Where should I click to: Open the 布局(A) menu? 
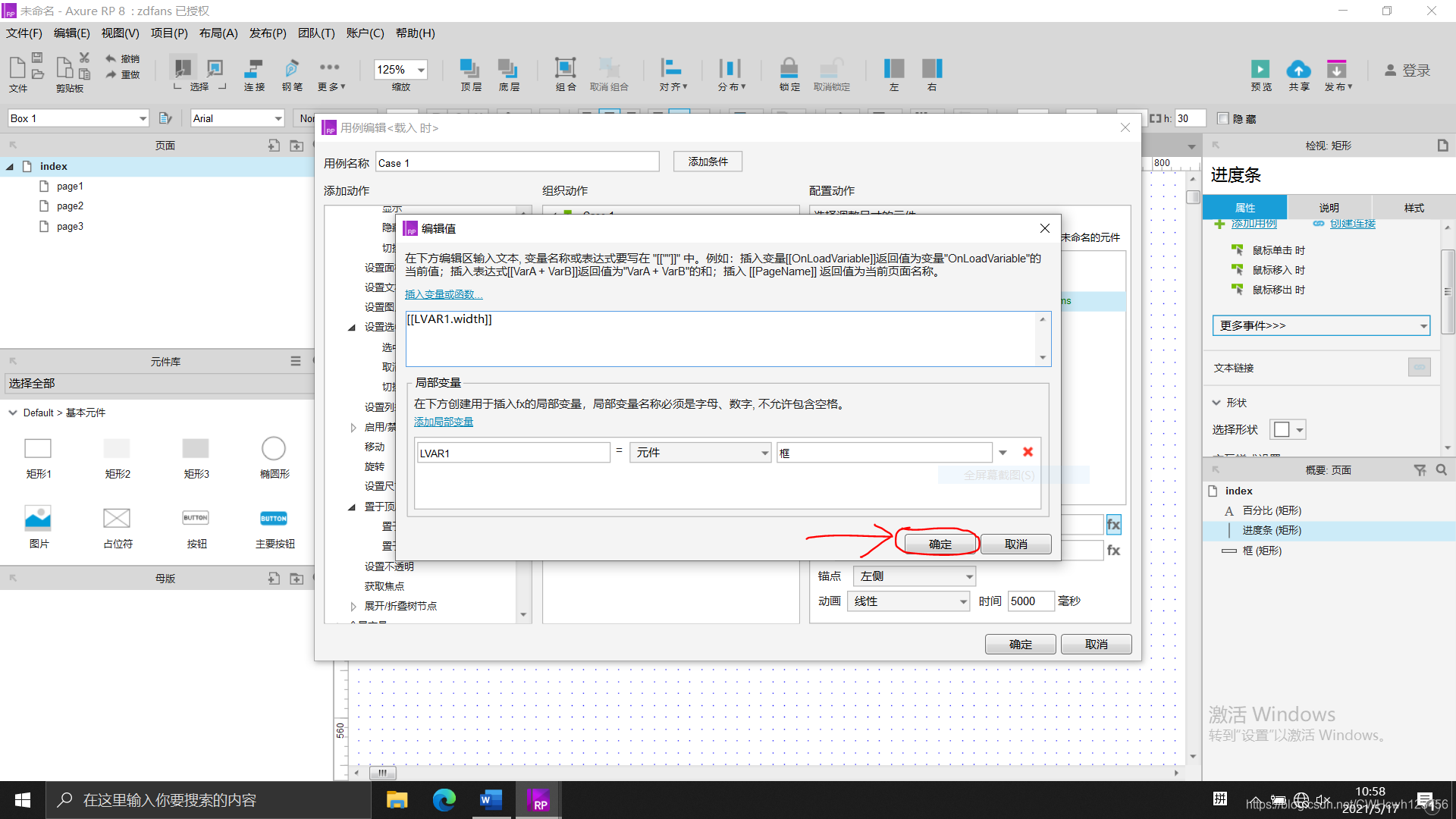tap(218, 33)
